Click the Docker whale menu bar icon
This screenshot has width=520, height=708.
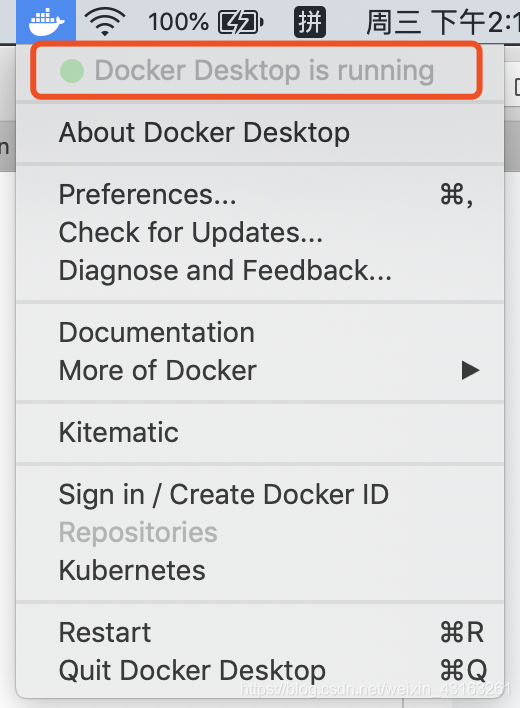46,21
